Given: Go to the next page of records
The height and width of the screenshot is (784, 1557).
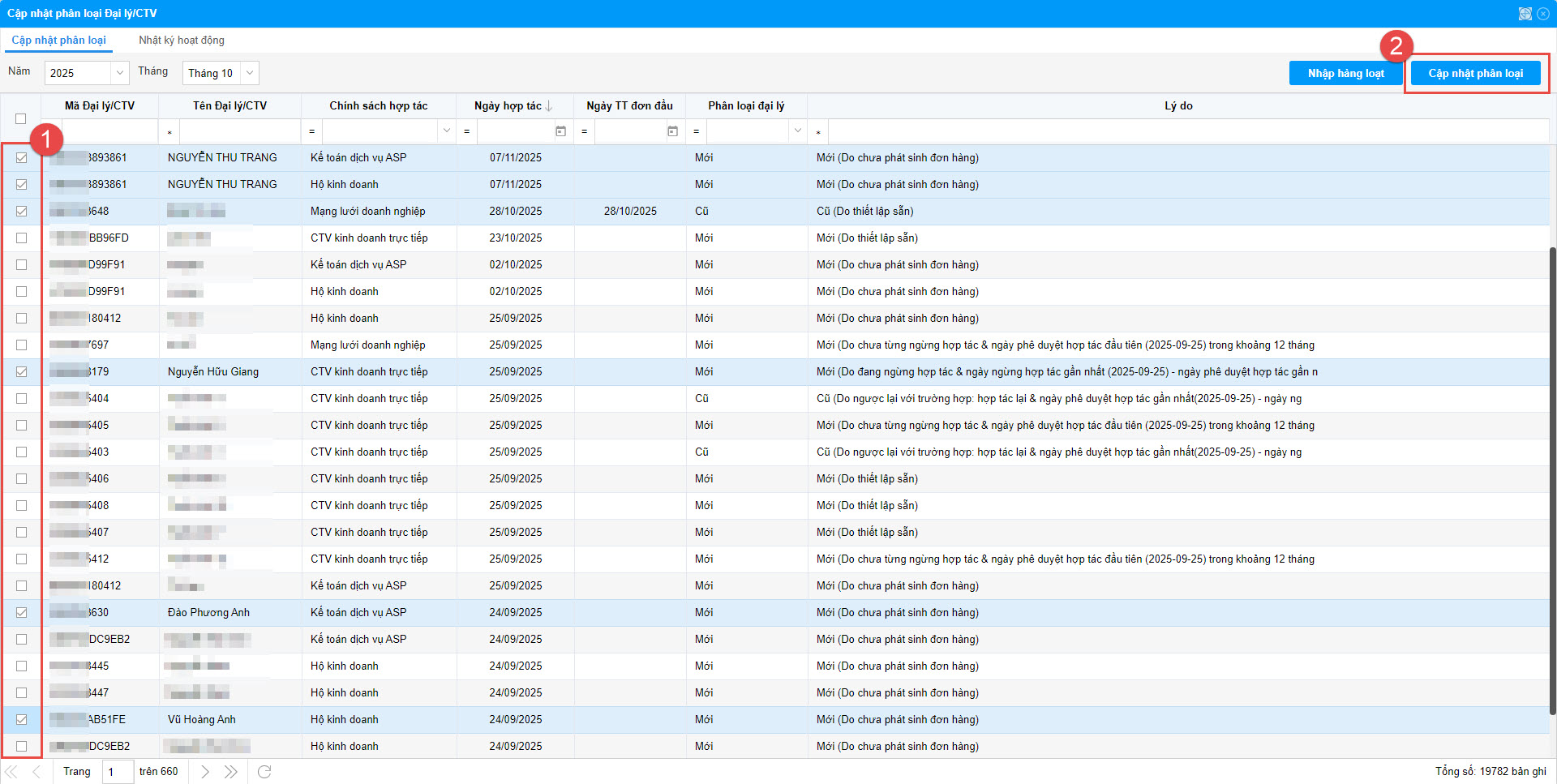Looking at the screenshot, I should pyautogui.click(x=205, y=771).
